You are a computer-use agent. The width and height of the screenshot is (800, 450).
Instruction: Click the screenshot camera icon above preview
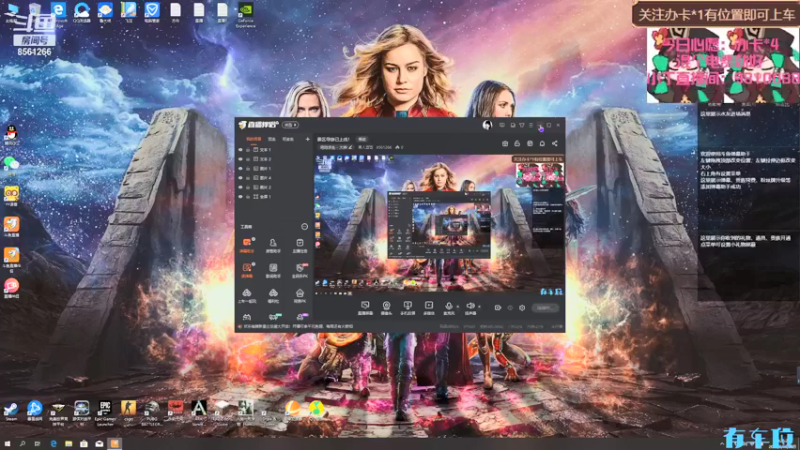[505, 143]
